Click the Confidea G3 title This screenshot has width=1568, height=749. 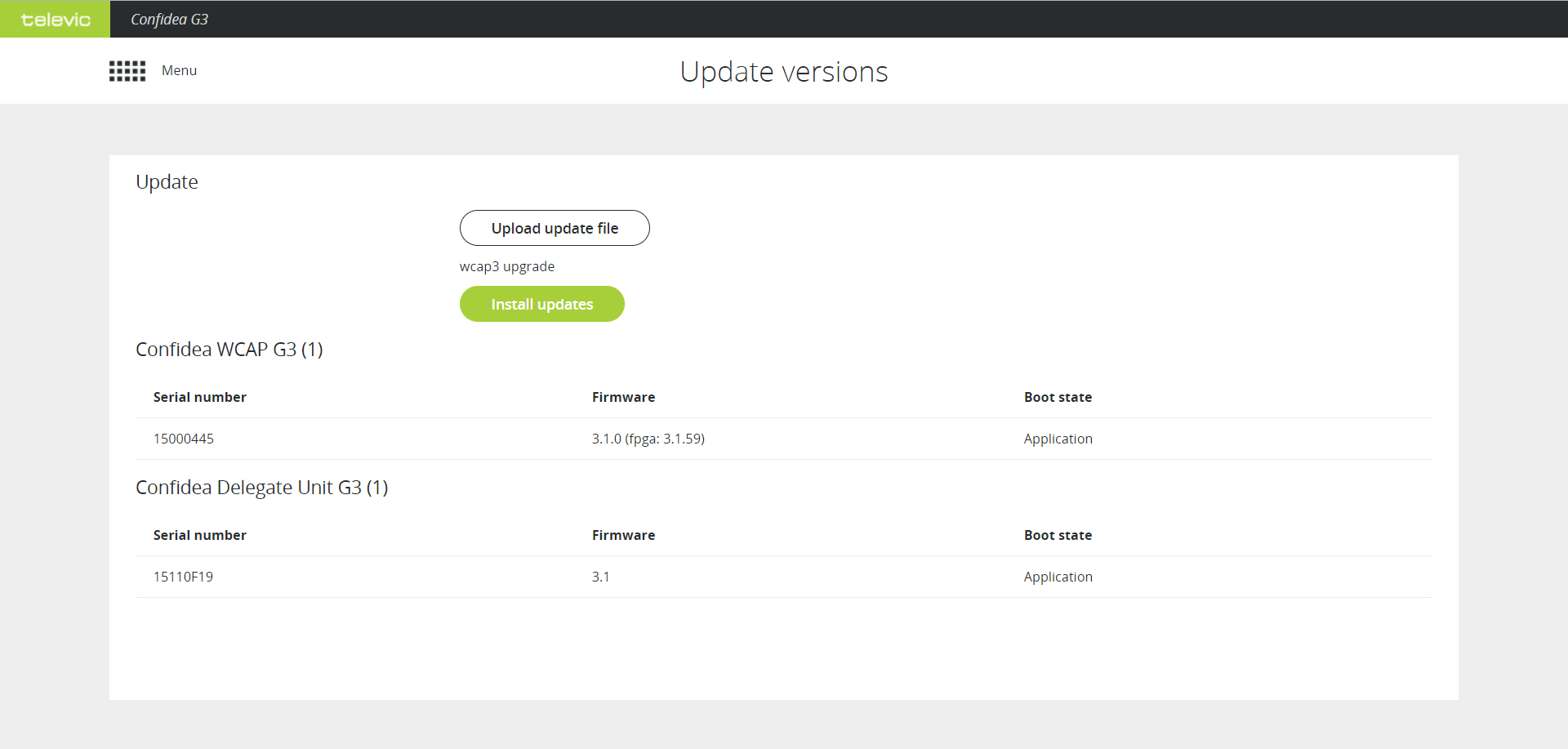(169, 20)
